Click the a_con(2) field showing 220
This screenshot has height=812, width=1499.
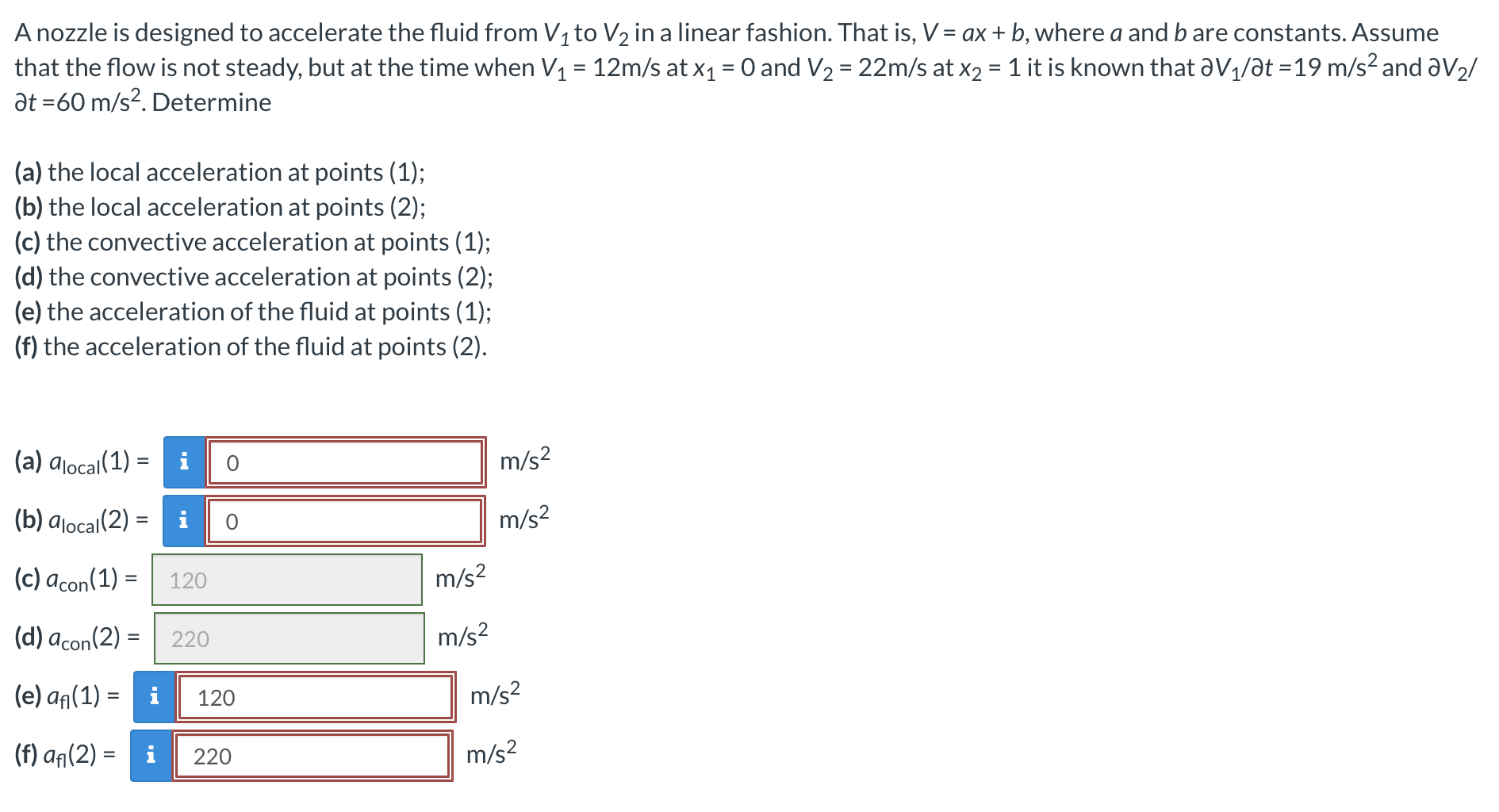(289, 638)
